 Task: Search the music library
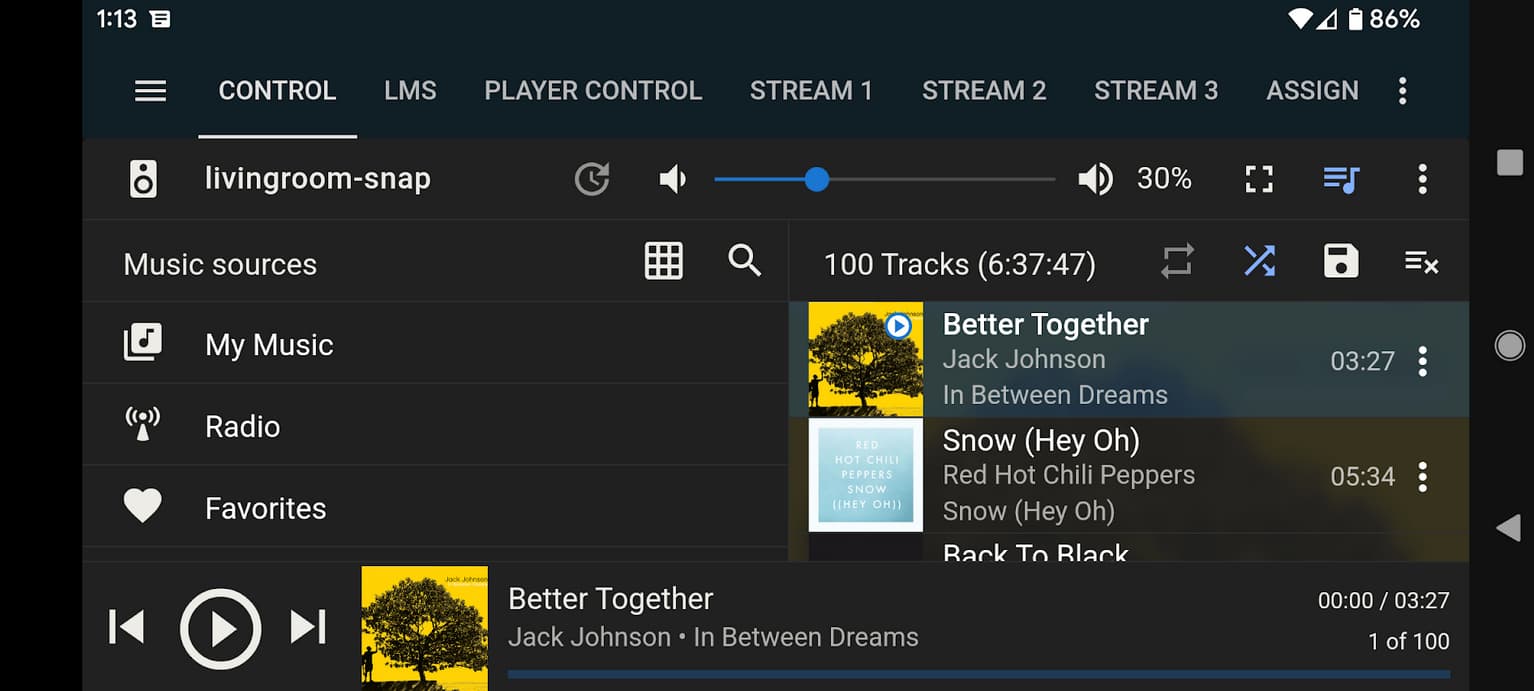(x=745, y=261)
